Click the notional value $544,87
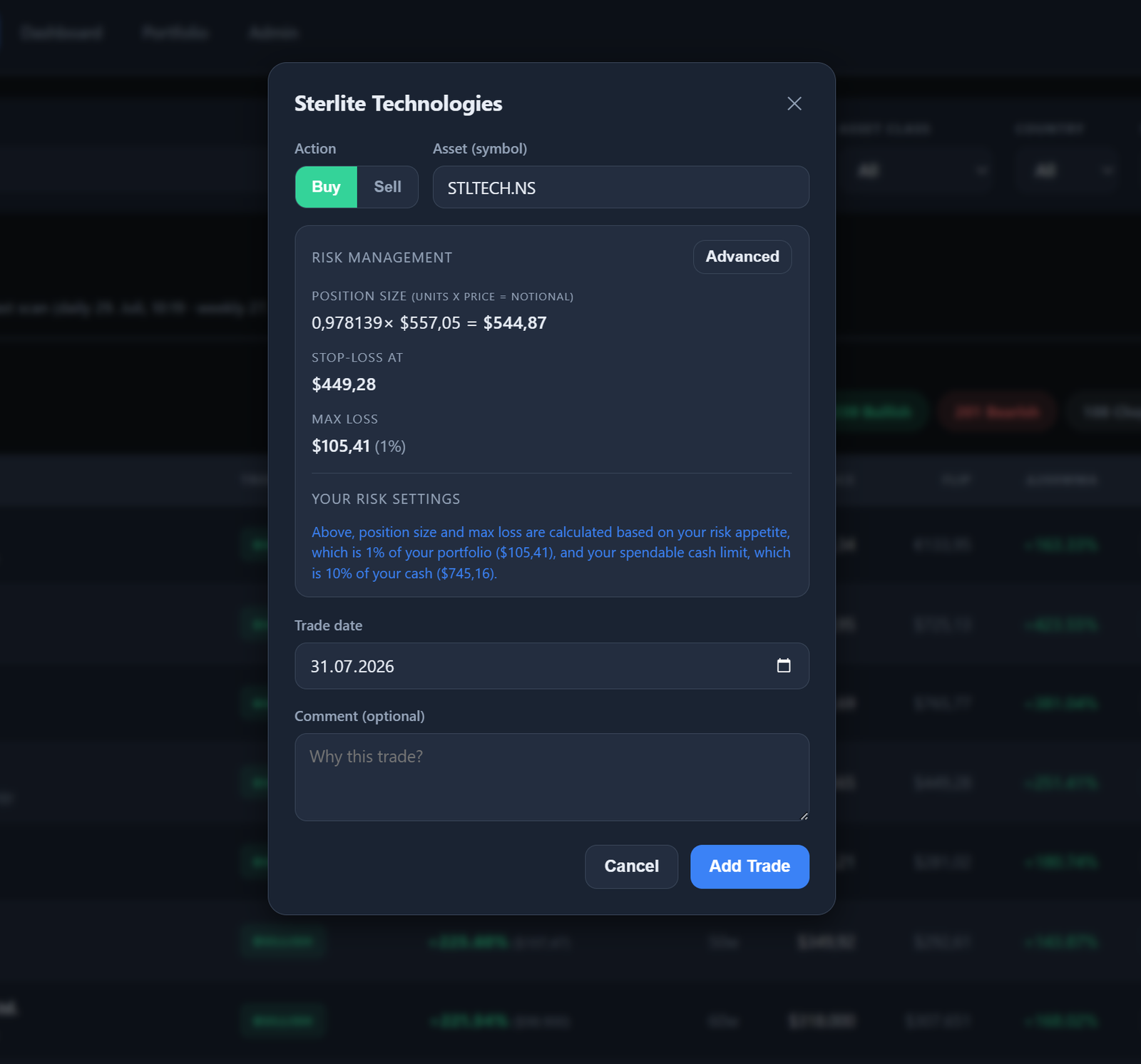 point(515,323)
